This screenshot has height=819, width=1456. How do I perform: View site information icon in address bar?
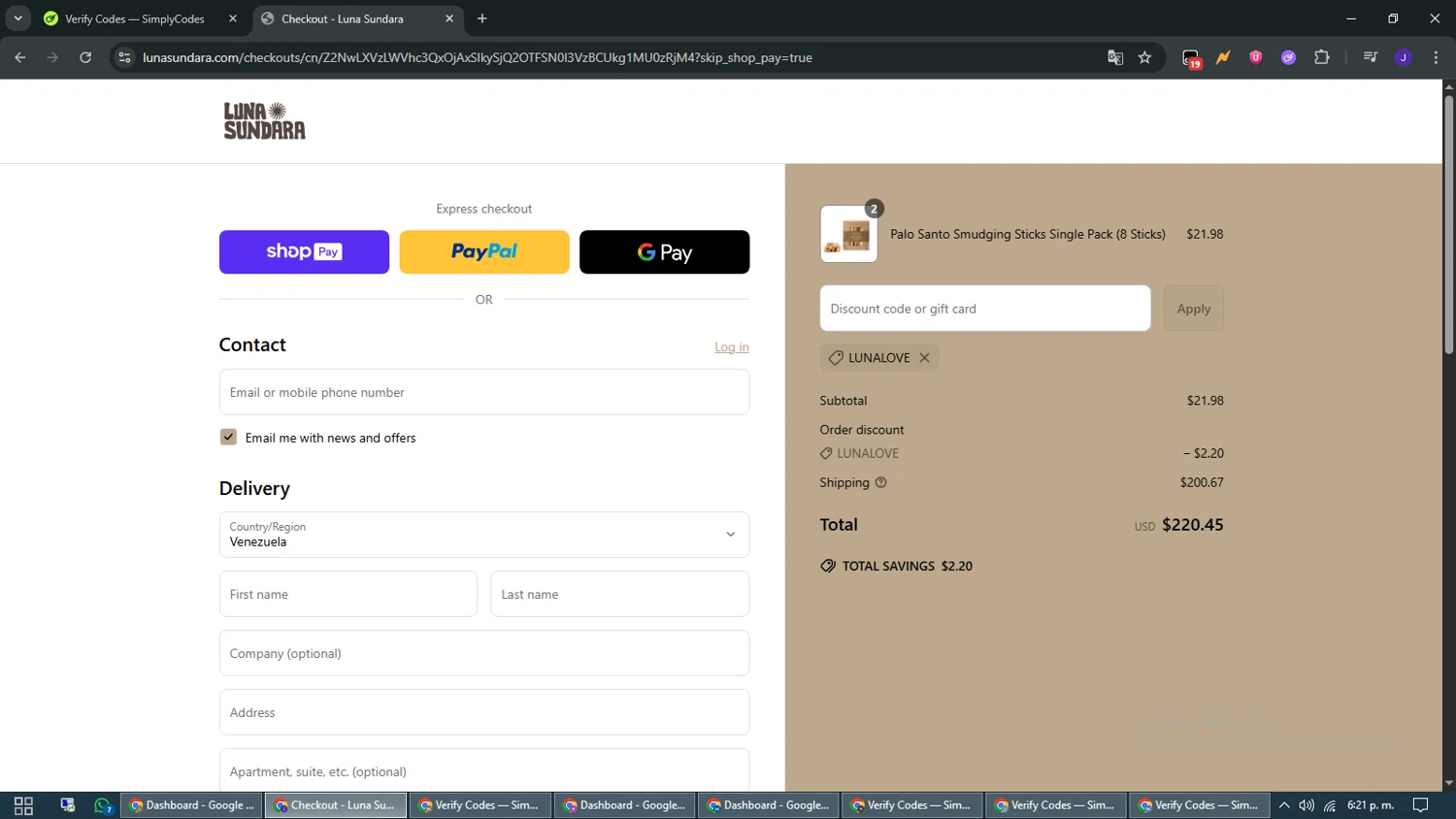[x=124, y=57]
